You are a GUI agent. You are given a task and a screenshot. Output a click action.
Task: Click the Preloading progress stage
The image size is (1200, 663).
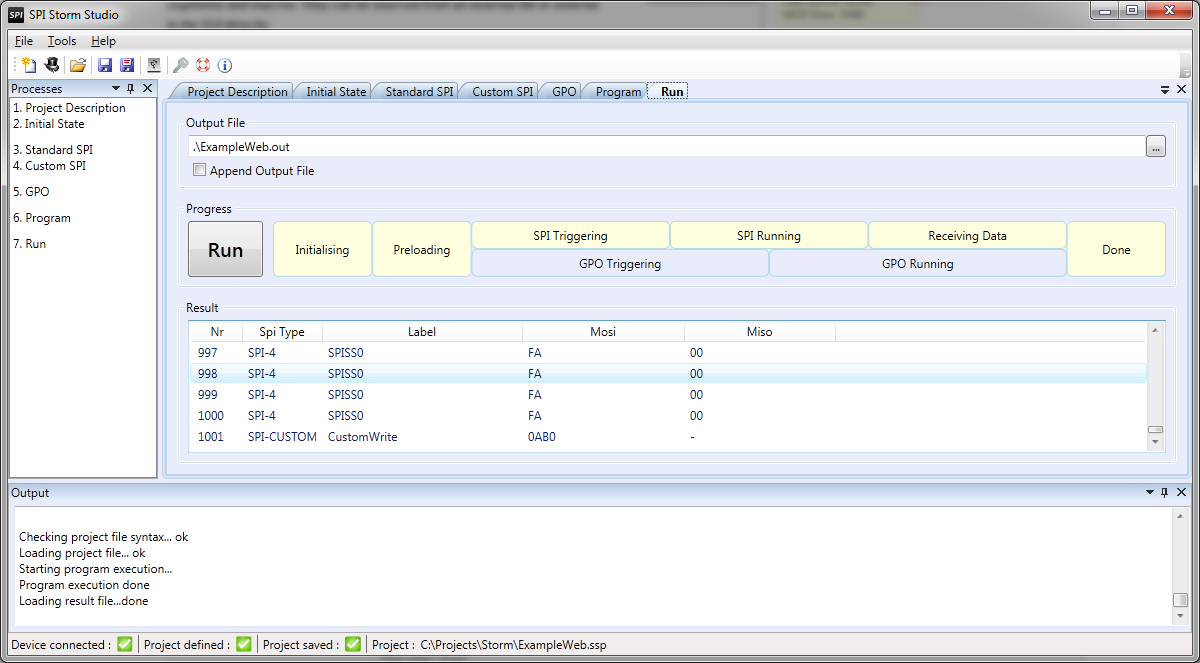coord(421,250)
